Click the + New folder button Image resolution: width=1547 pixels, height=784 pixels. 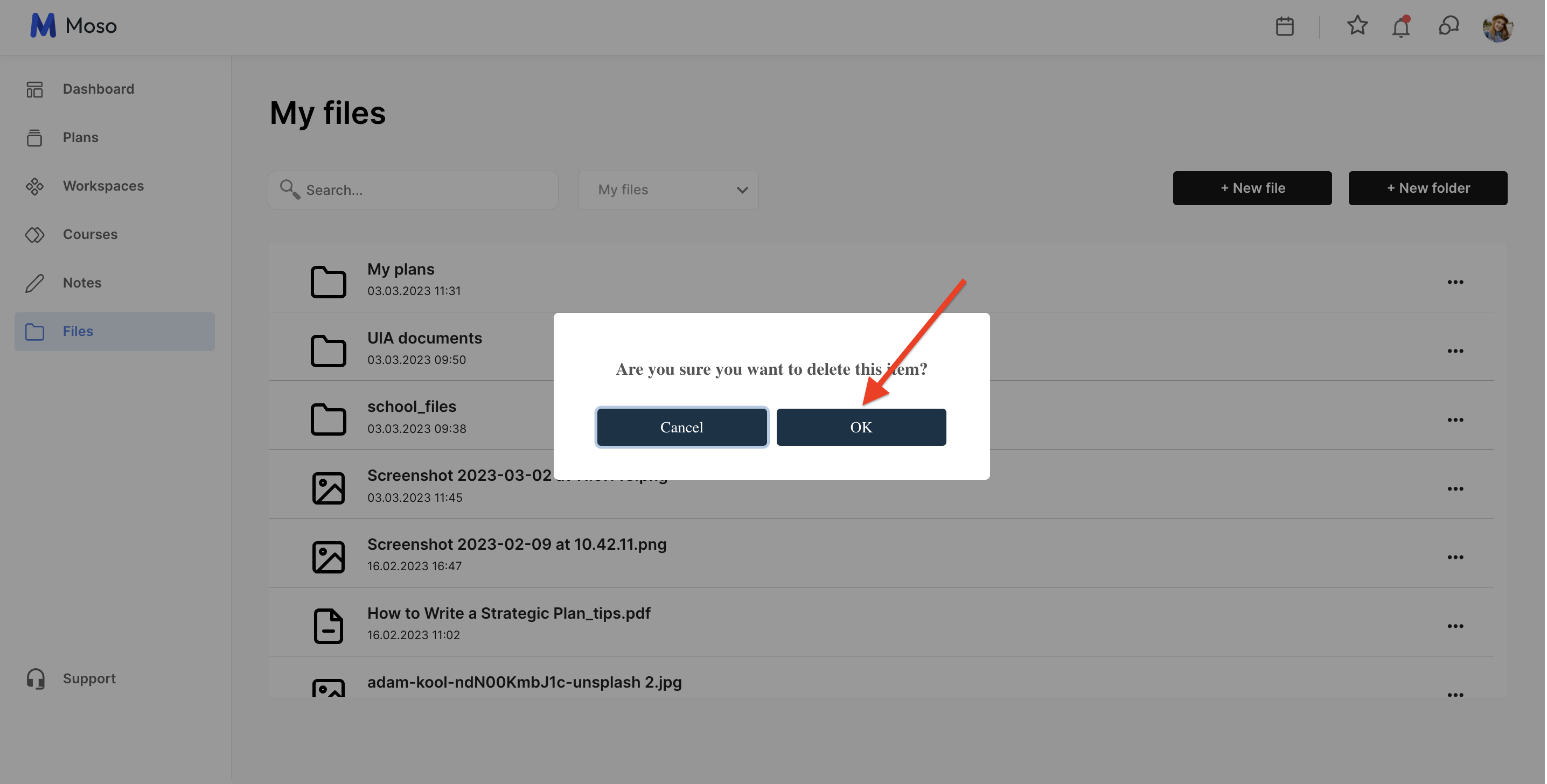(x=1427, y=188)
